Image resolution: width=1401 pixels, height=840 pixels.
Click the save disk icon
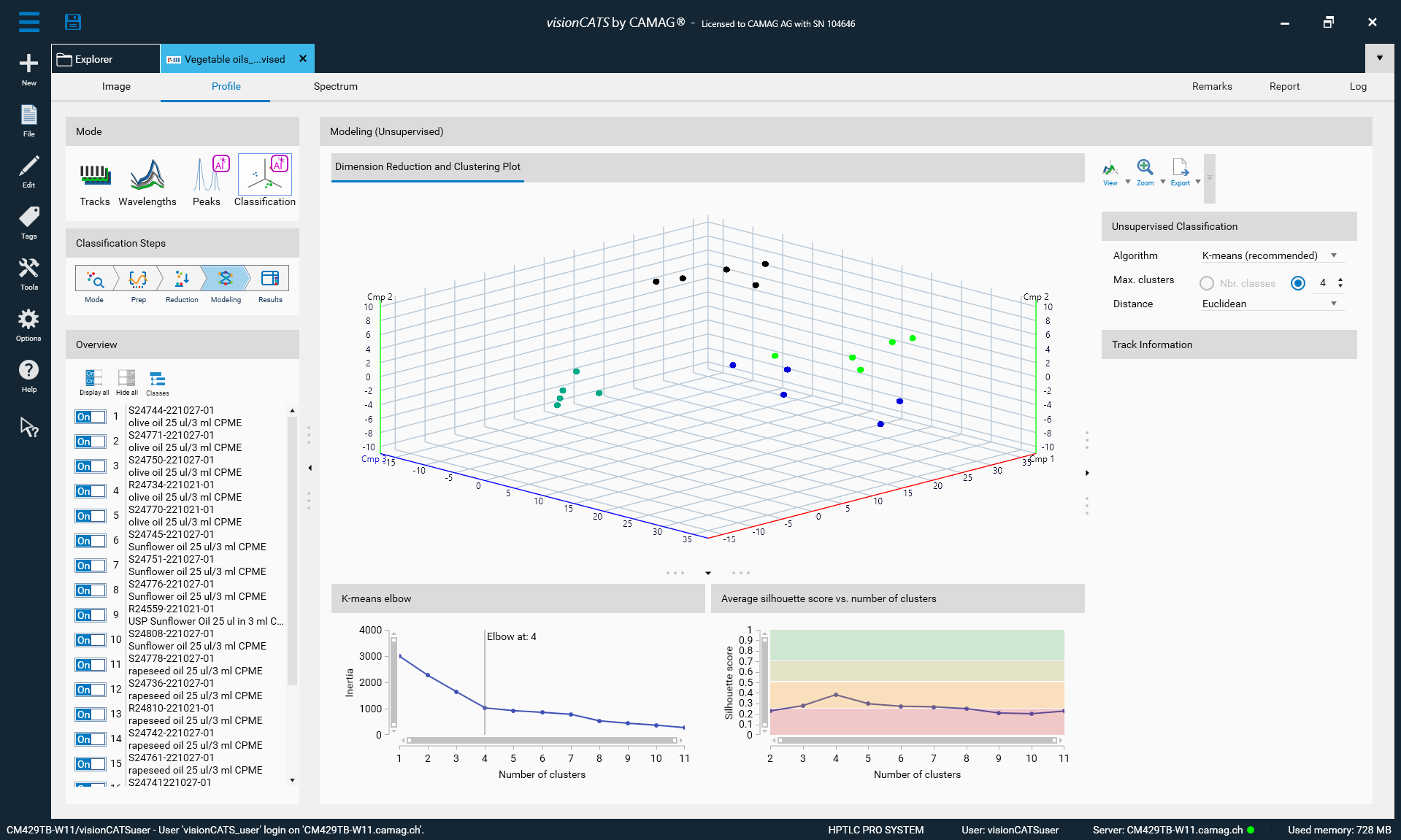tap(73, 22)
